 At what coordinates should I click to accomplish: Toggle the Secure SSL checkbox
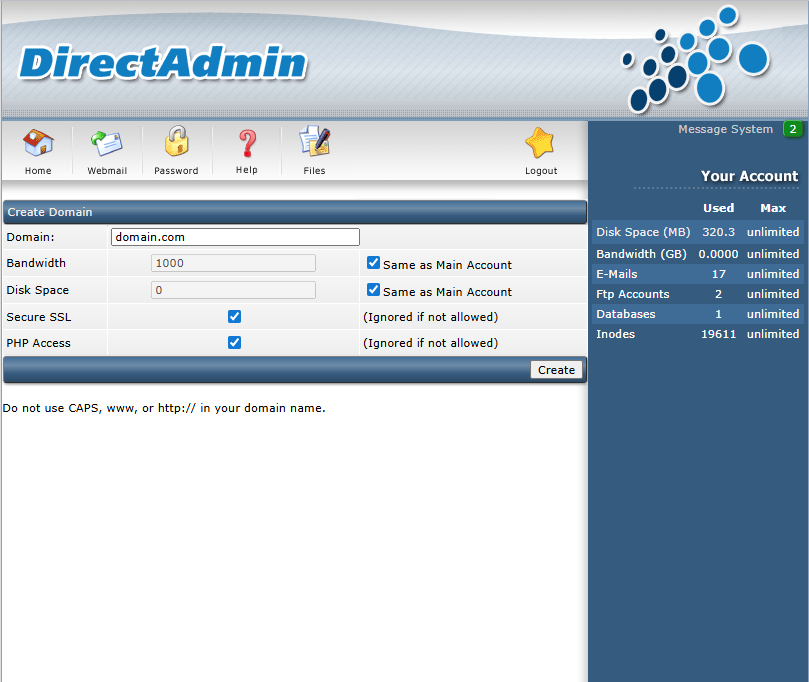[234, 317]
